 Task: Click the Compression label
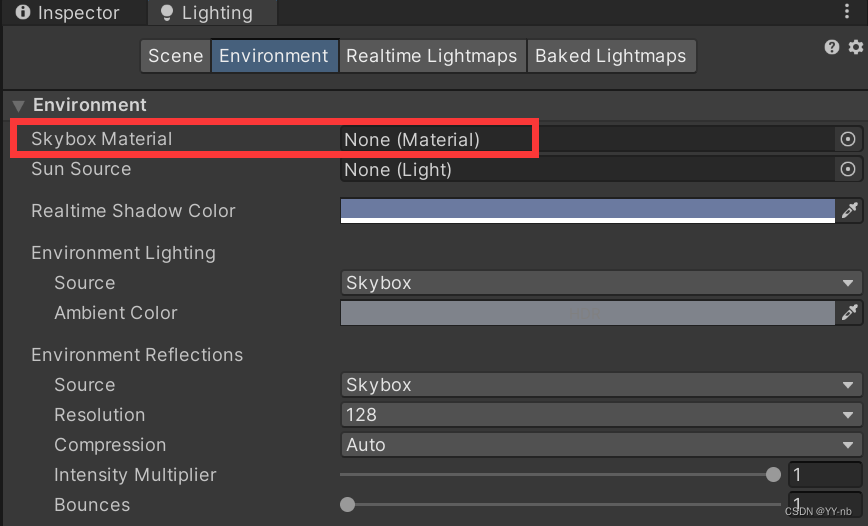pyautogui.click(x=110, y=445)
